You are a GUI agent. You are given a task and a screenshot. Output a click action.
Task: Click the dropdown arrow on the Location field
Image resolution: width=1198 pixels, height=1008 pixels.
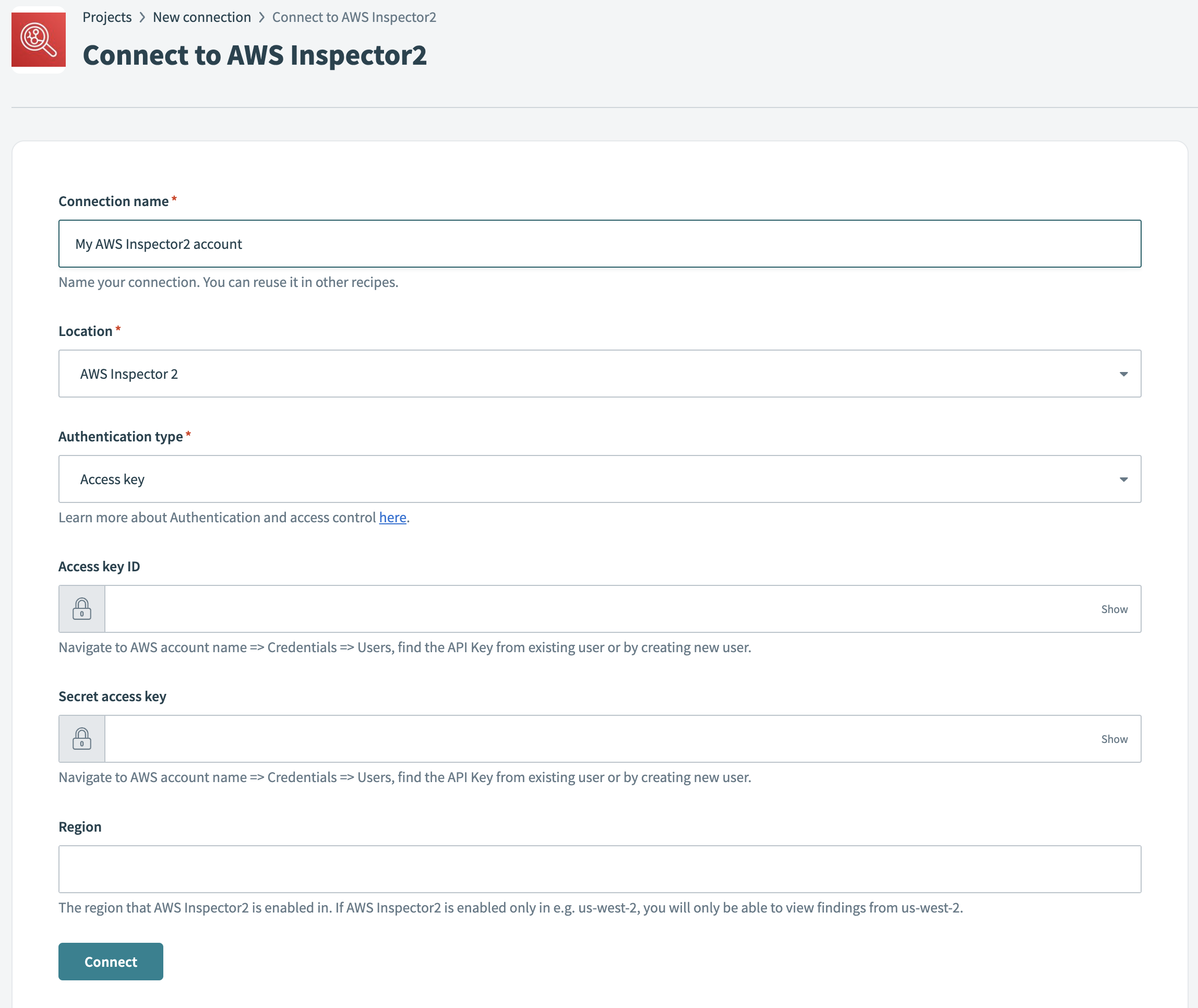[x=1124, y=373]
